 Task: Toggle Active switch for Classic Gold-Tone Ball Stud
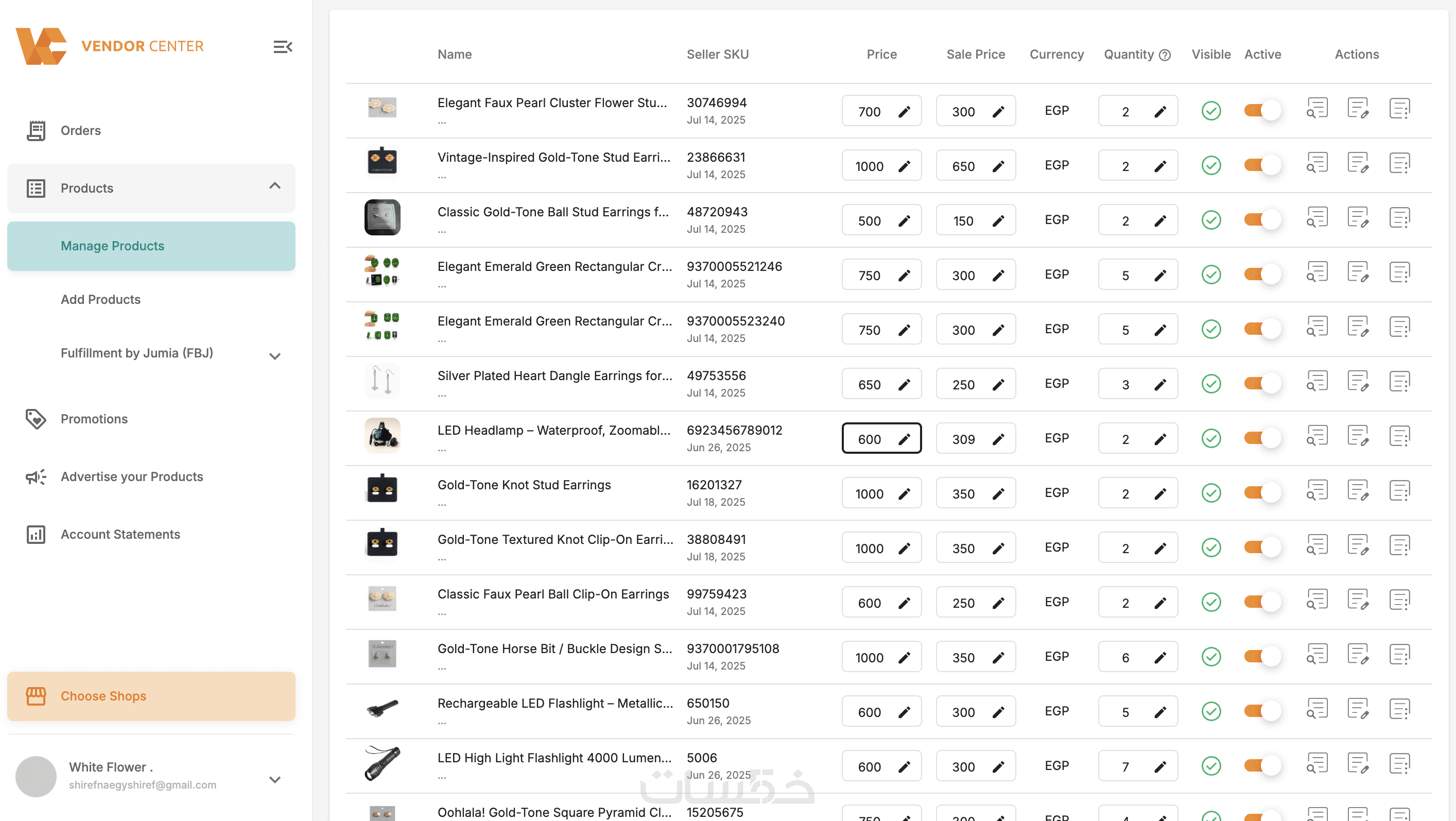[1261, 219]
